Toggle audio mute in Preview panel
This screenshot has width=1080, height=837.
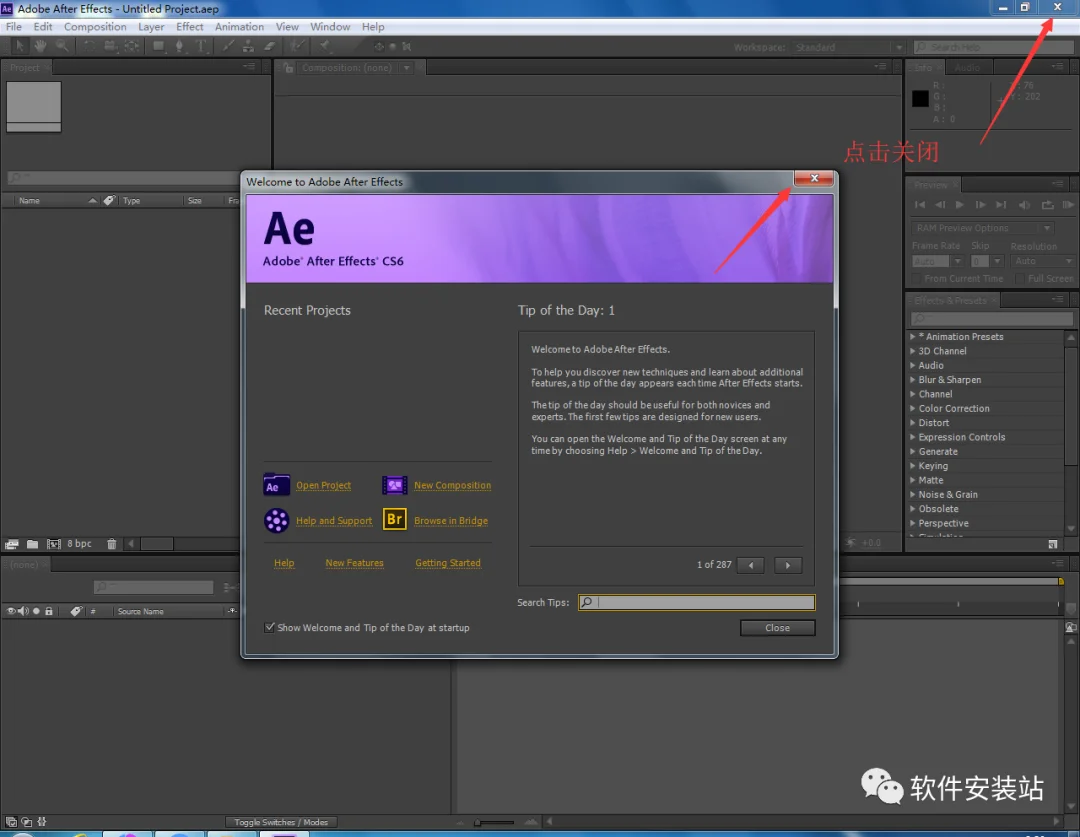(x=1025, y=205)
